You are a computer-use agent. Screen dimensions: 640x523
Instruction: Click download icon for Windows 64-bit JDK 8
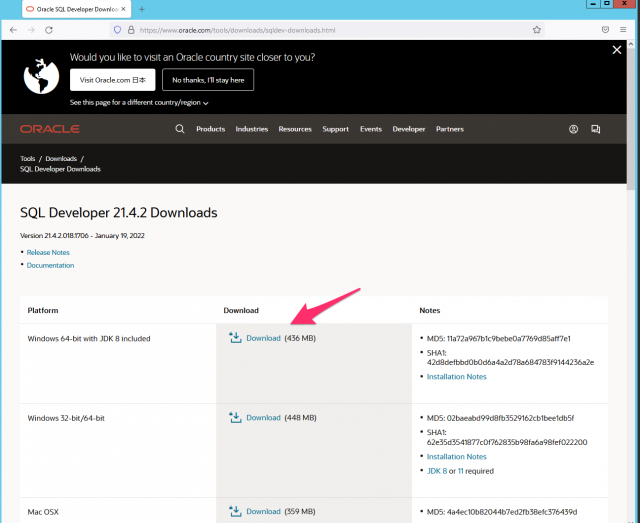pos(235,338)
